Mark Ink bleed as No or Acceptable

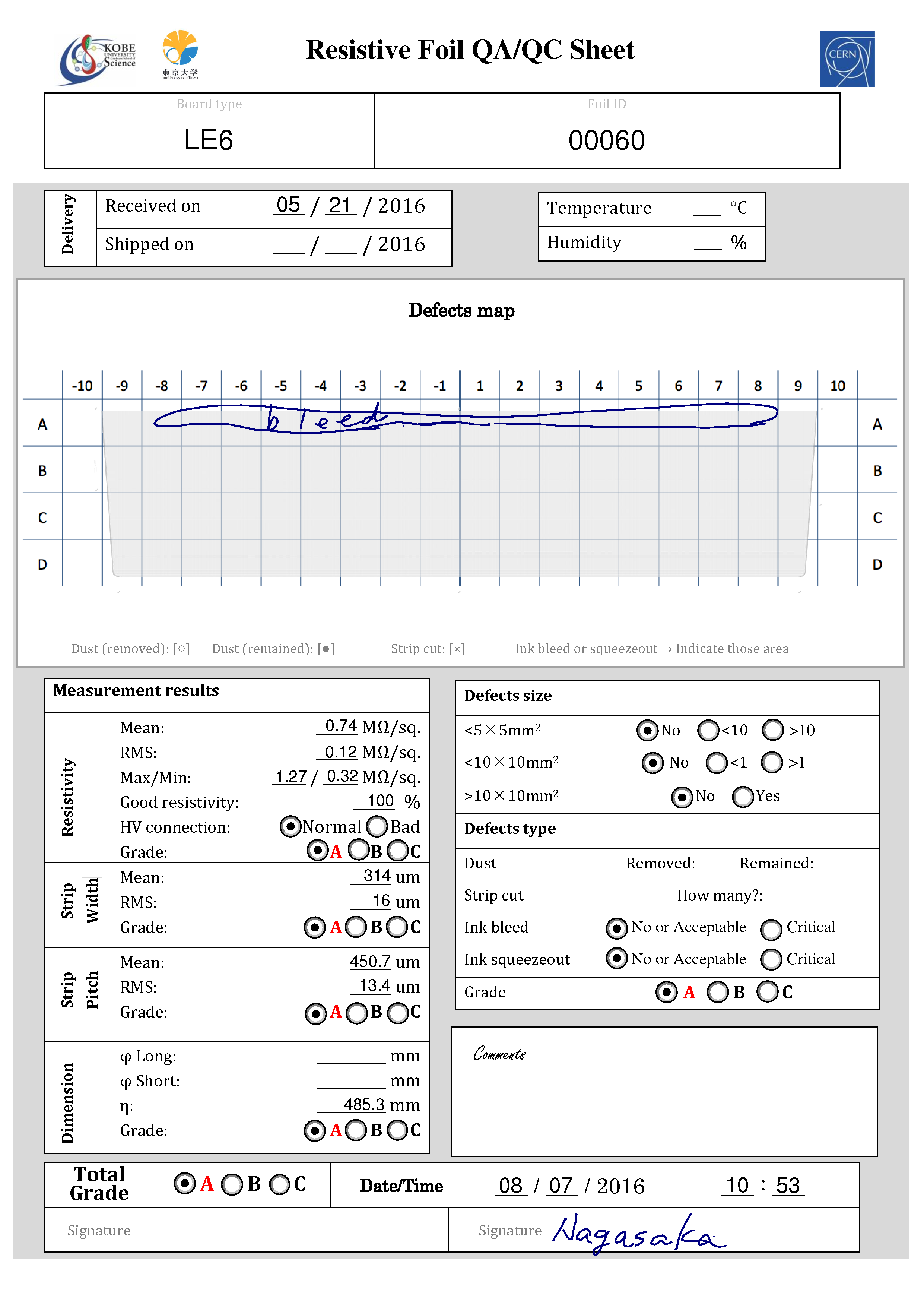[x=617, y=928]
